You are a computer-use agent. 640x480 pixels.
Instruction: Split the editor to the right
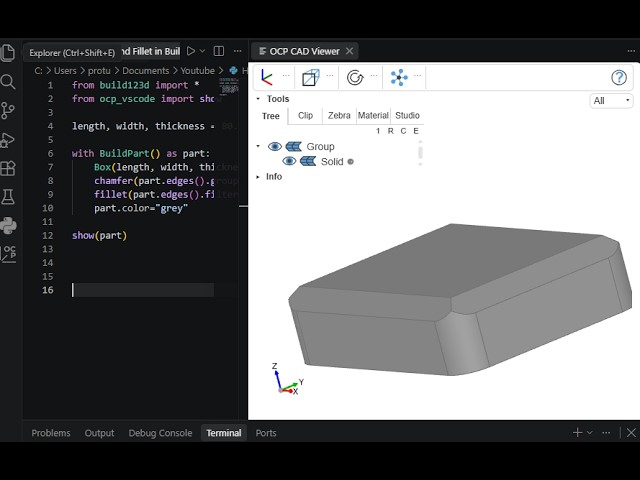(x=219, y=51)
